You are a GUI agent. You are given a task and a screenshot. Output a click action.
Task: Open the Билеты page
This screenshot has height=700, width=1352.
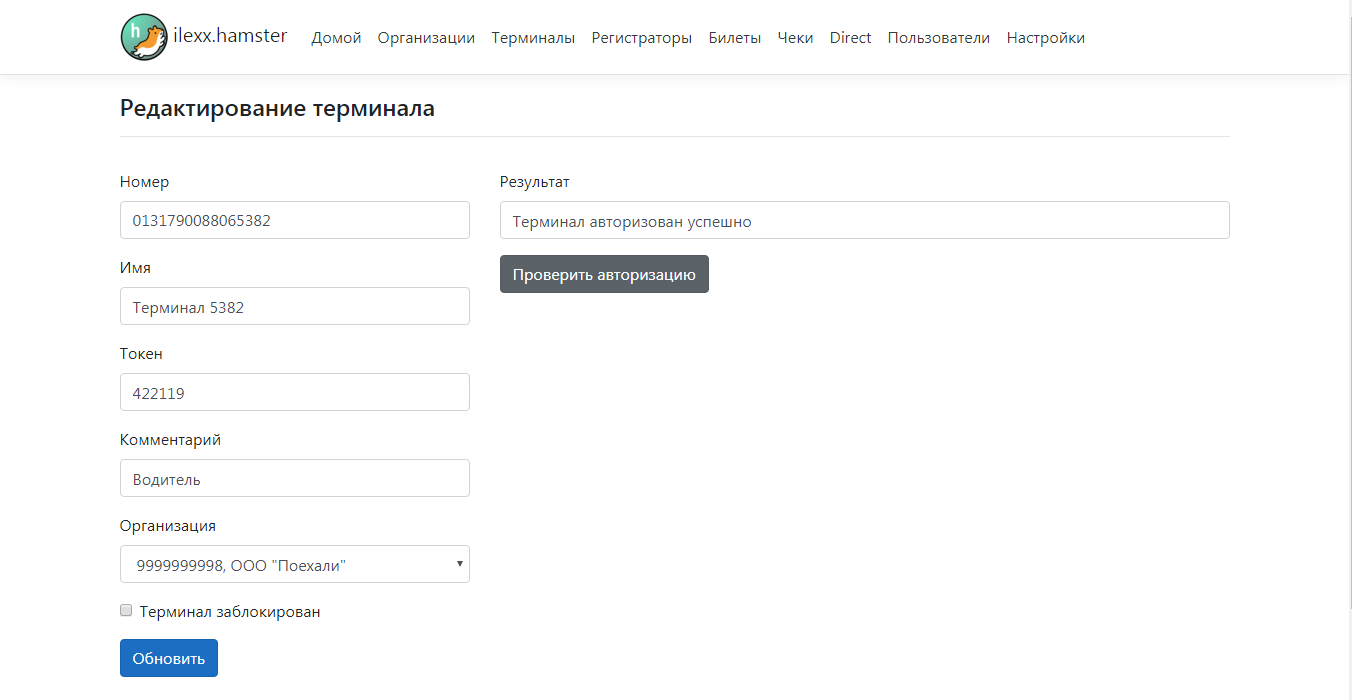(x=734, y=38)
